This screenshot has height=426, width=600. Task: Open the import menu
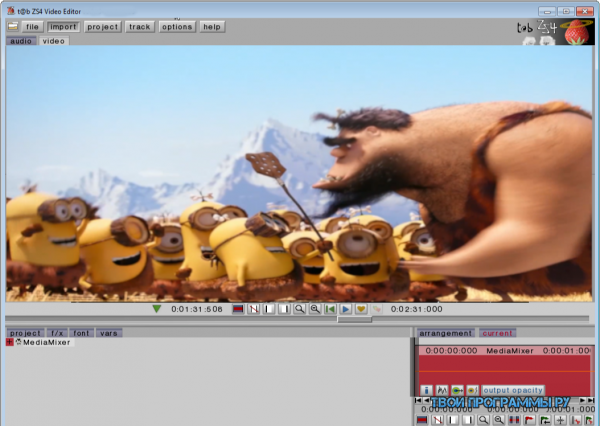[x=63, y=27]
